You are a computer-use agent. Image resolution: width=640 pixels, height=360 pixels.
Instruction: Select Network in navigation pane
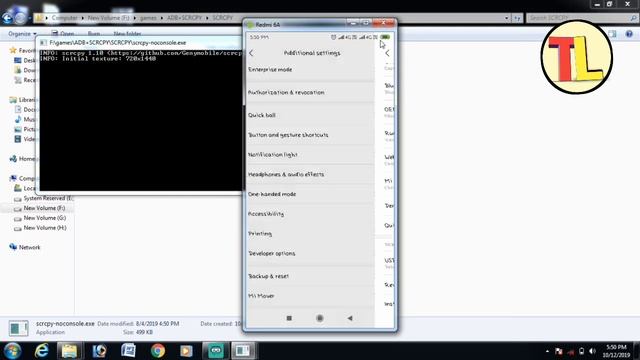tap(25, 247)
